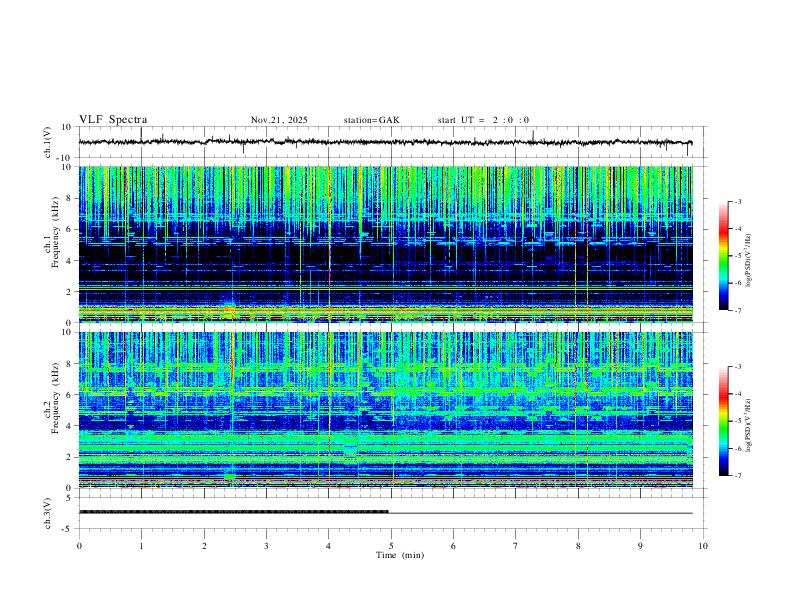This screenshot has height=612, width=792.
Task: Click the "start UT = 2 :0 :0" text
Action: tap(483, 120)
